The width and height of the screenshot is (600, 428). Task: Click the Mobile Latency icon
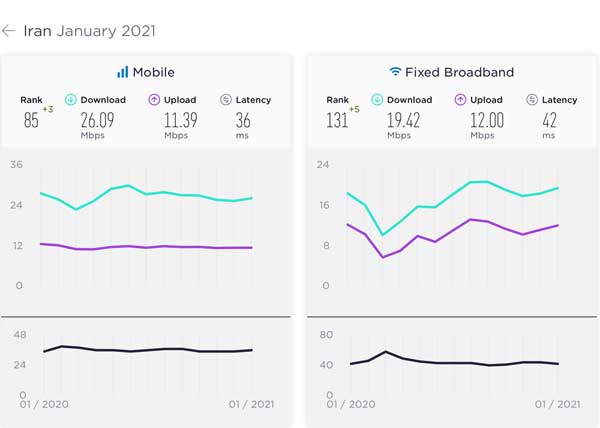(225, 100)
